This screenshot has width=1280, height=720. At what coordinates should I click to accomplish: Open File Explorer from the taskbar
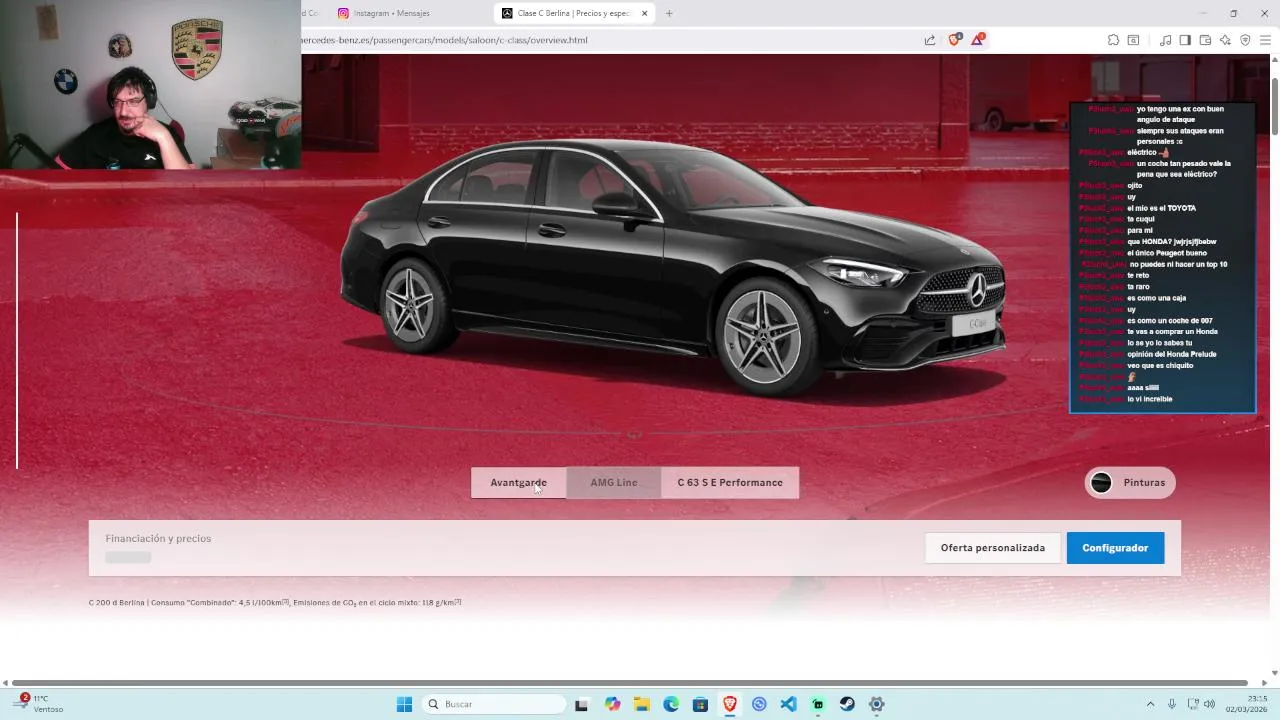(x=642, y=704)
